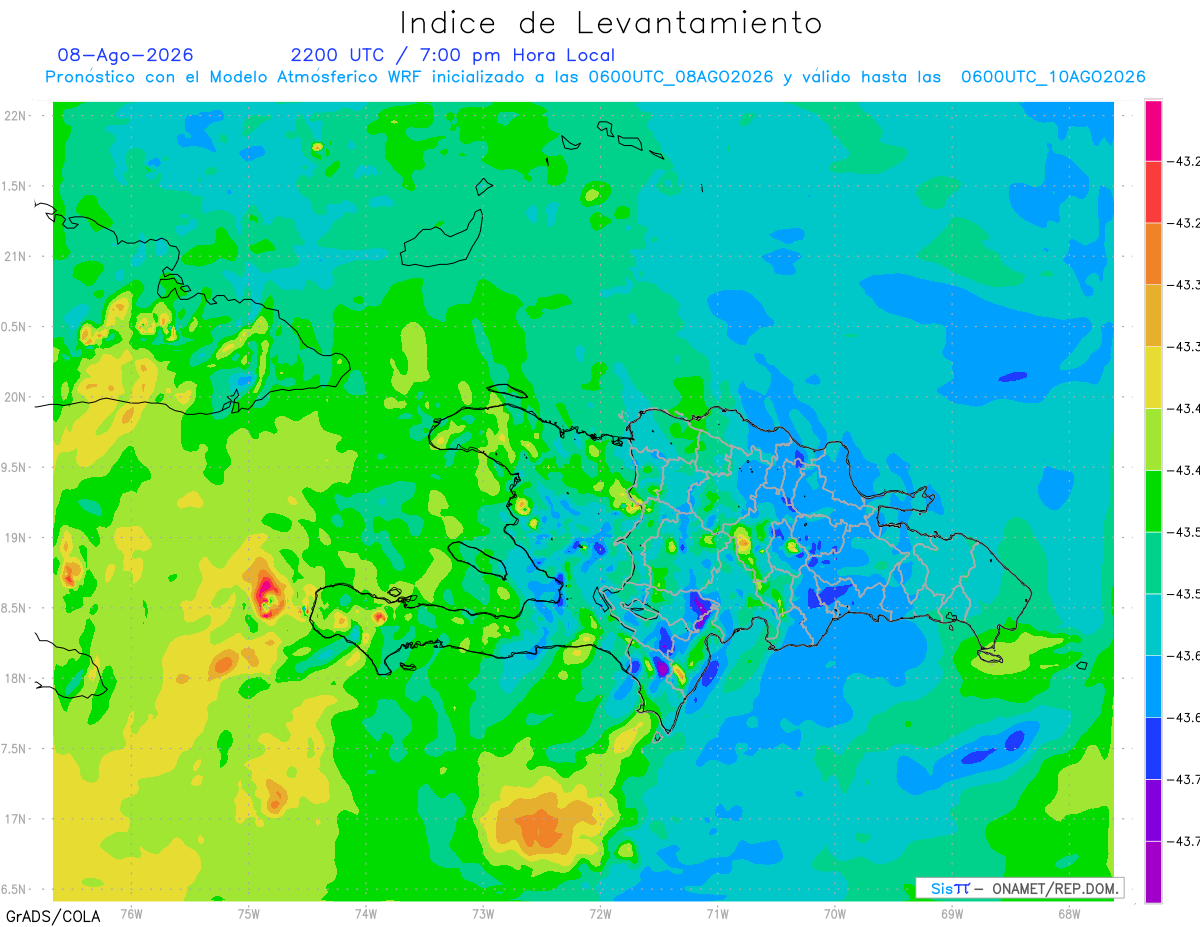The width and height of the screenshot is (1200, 927).
Task: Select the dark blue legend swatch
Action: [x=1153, y=748]
